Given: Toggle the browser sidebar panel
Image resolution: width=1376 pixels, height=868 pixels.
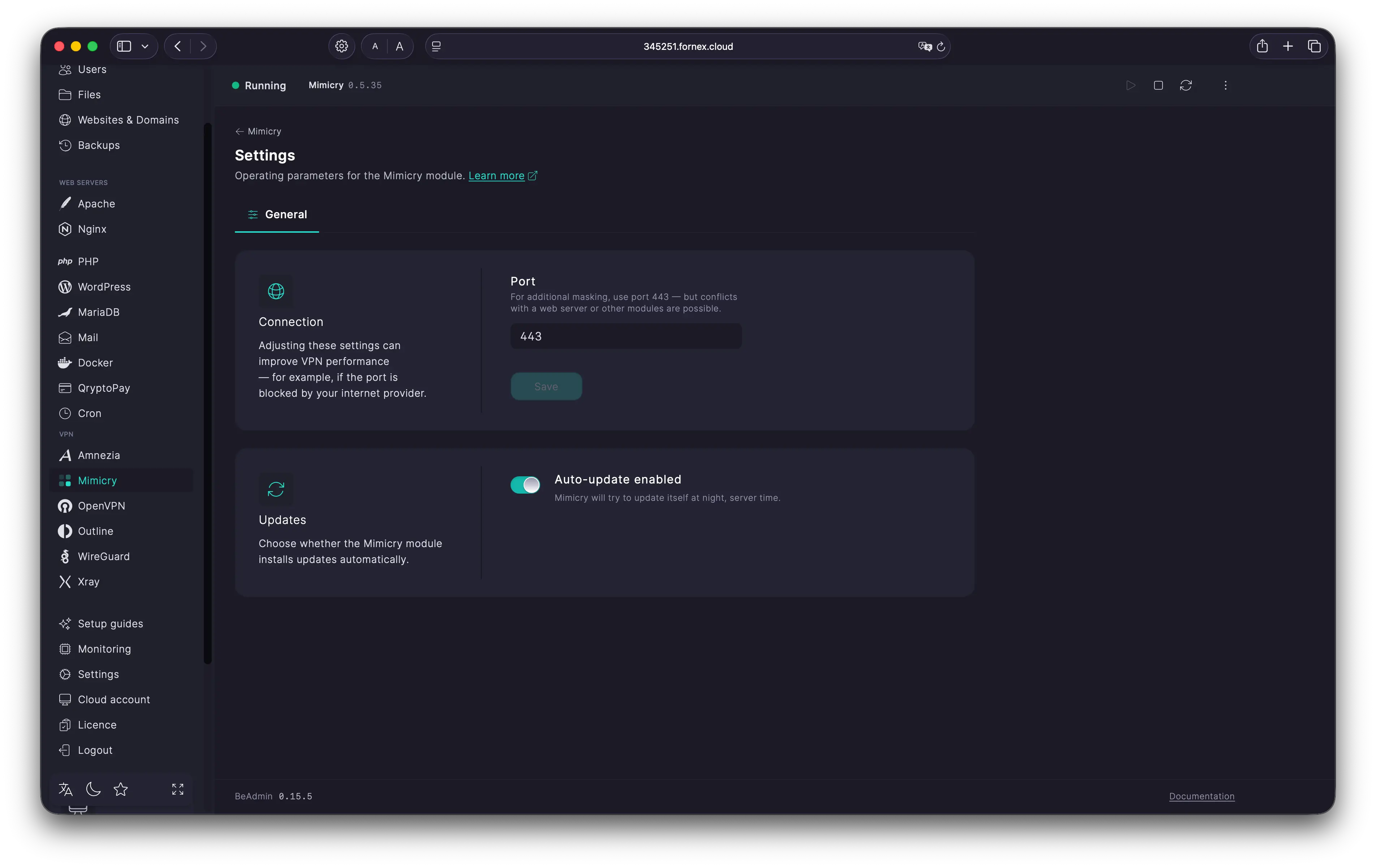Looking at the screenshot, I should pyautogui.click(x=124, y=46).
